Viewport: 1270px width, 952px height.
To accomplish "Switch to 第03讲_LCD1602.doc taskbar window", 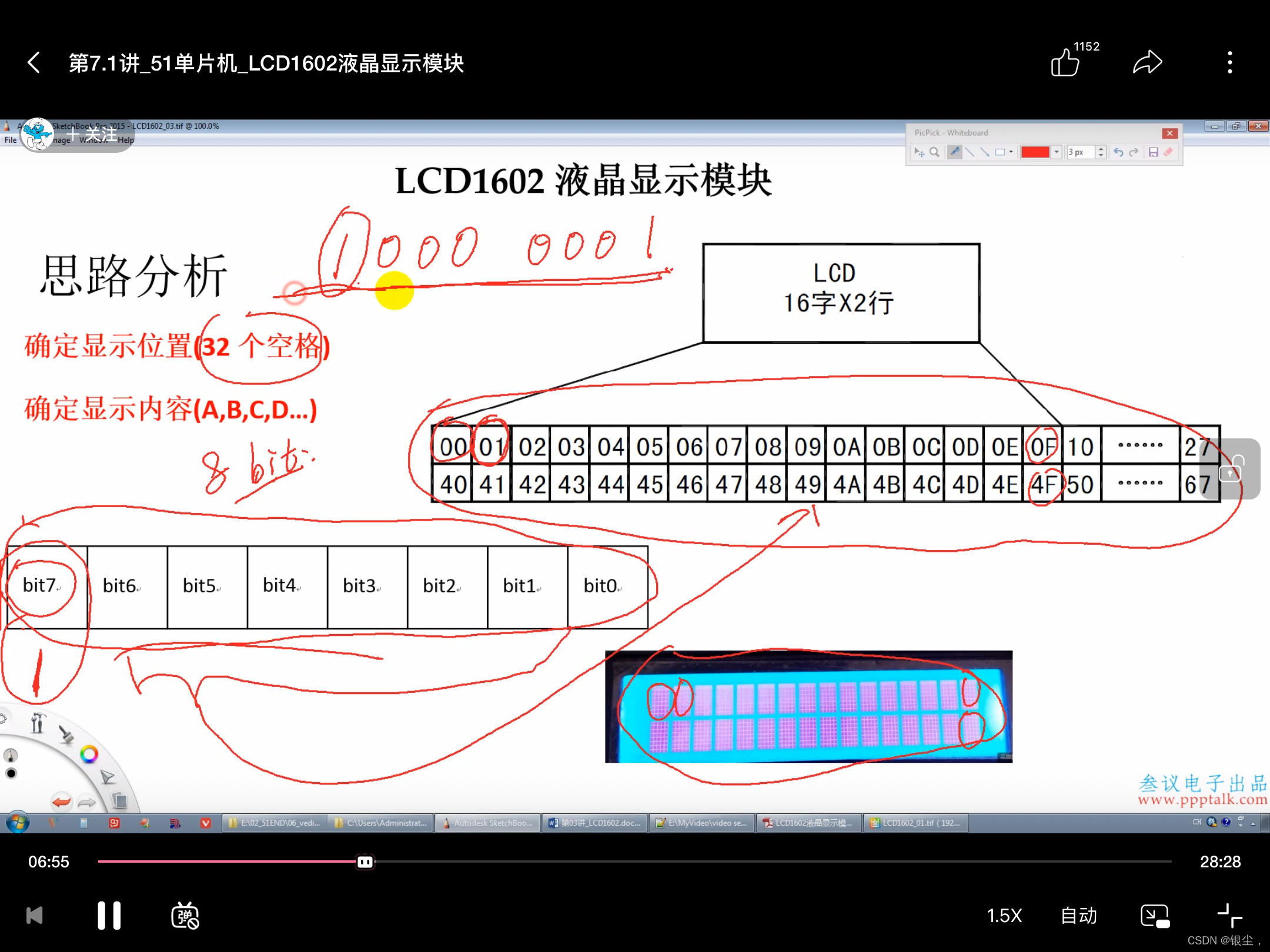I will [x=594, y=823].
